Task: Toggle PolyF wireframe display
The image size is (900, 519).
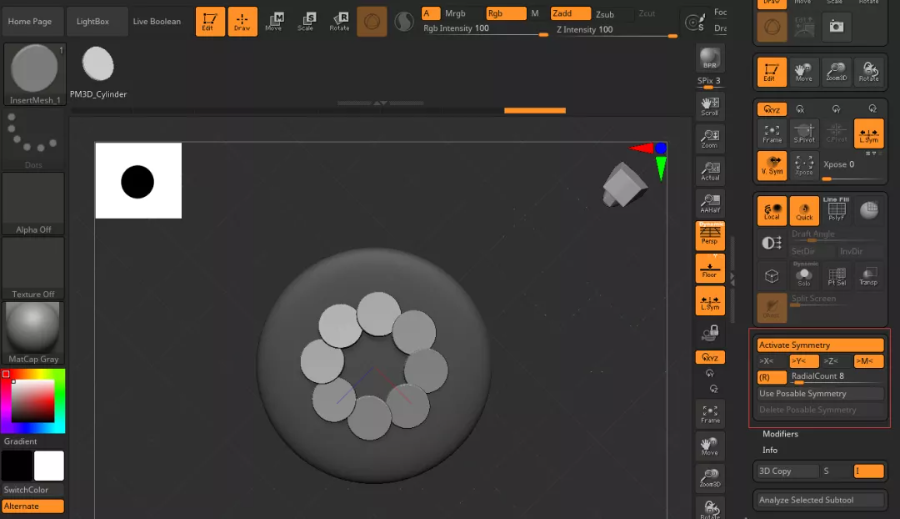Action: coord(836,210)
